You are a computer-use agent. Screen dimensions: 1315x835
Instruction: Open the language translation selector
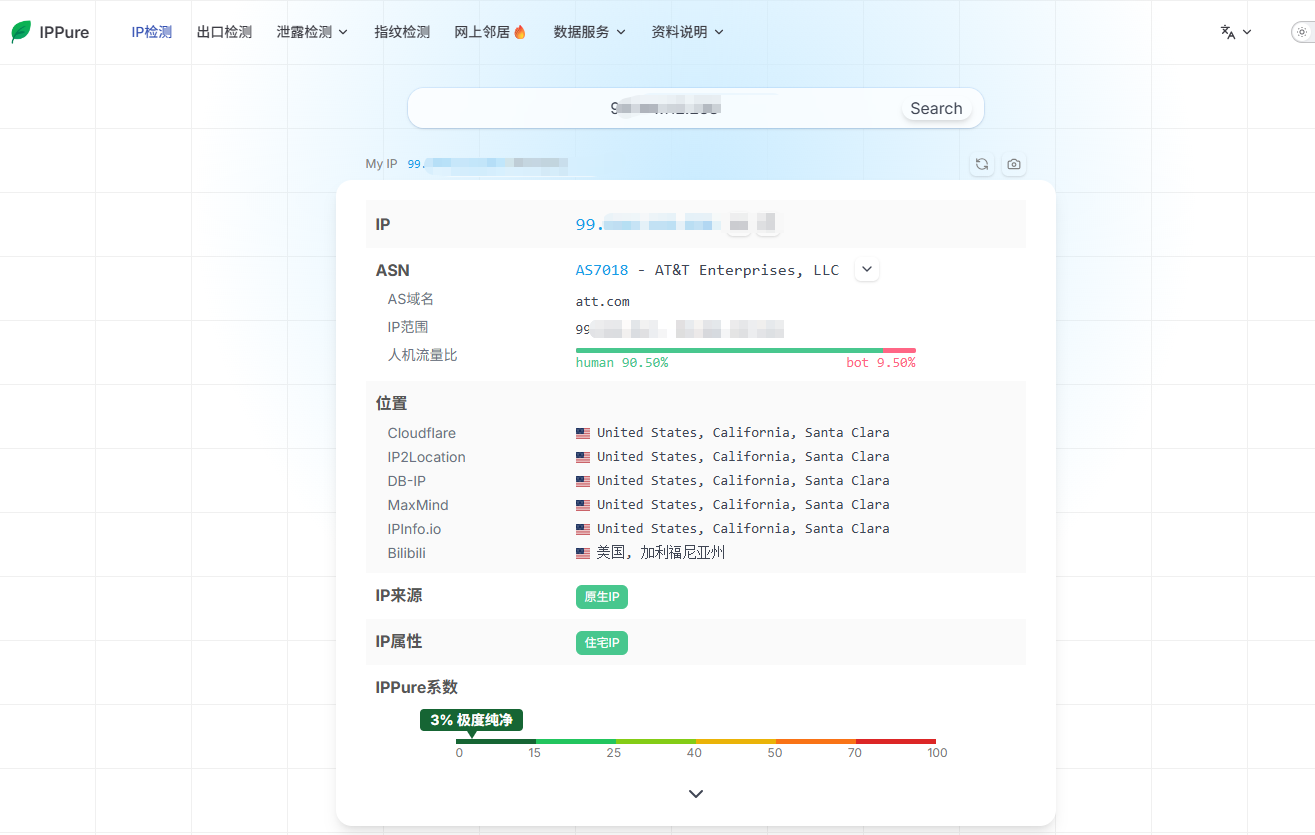[1236, 32]
